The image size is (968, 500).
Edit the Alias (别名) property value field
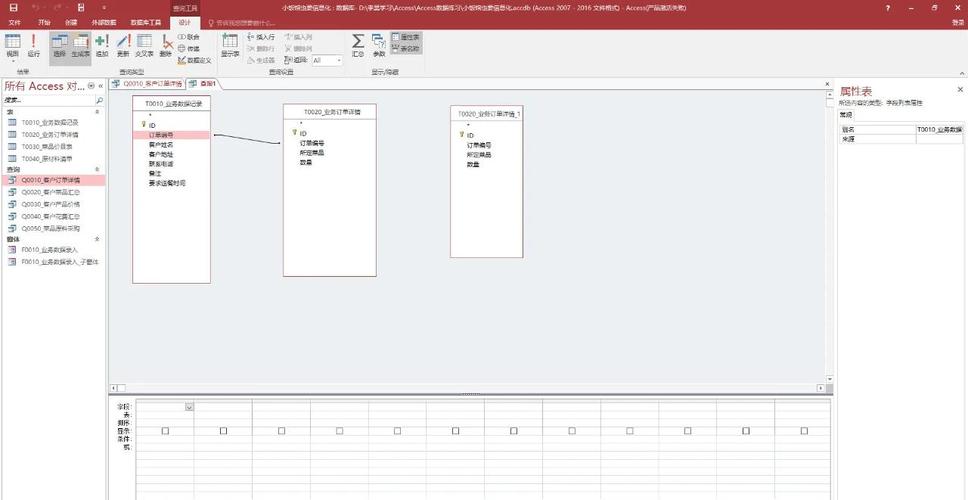[939, 130]
